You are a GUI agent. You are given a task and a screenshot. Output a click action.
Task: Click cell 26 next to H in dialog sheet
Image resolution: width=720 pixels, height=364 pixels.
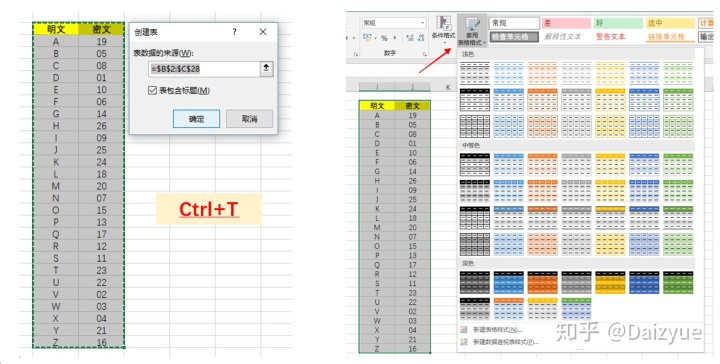101,126
